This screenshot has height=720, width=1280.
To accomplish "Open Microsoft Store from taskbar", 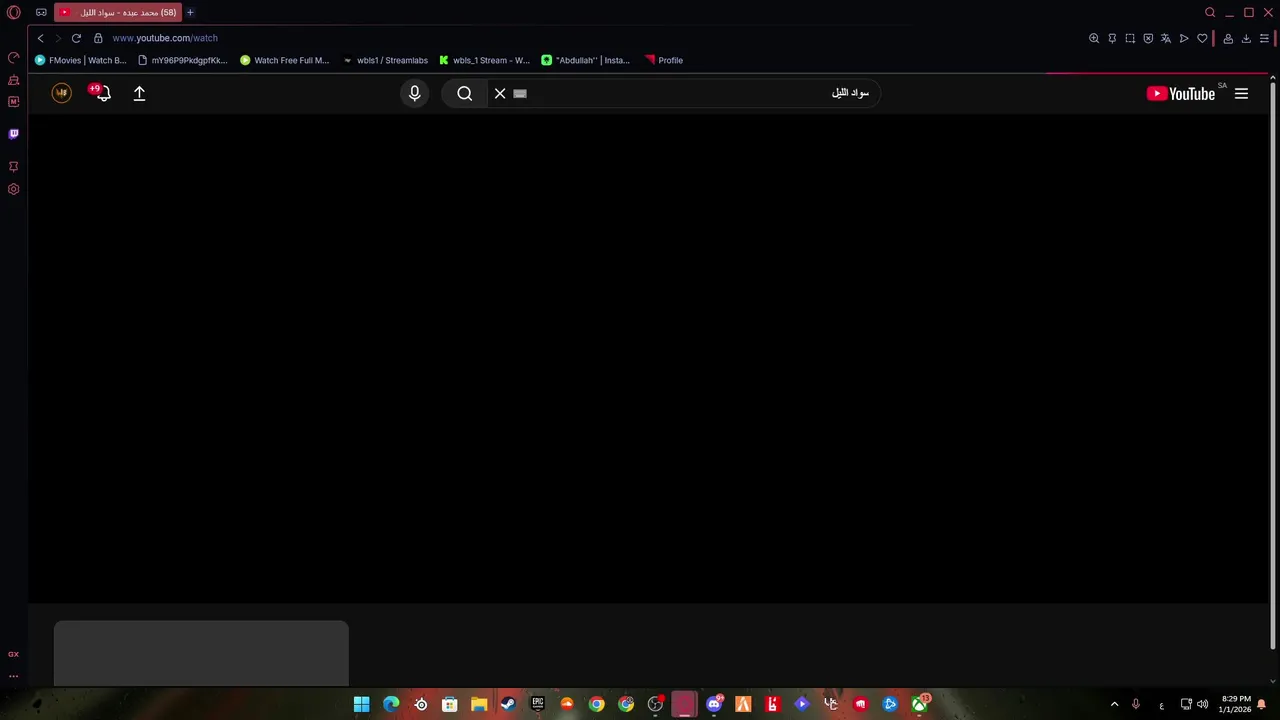I will pos(450,704).
